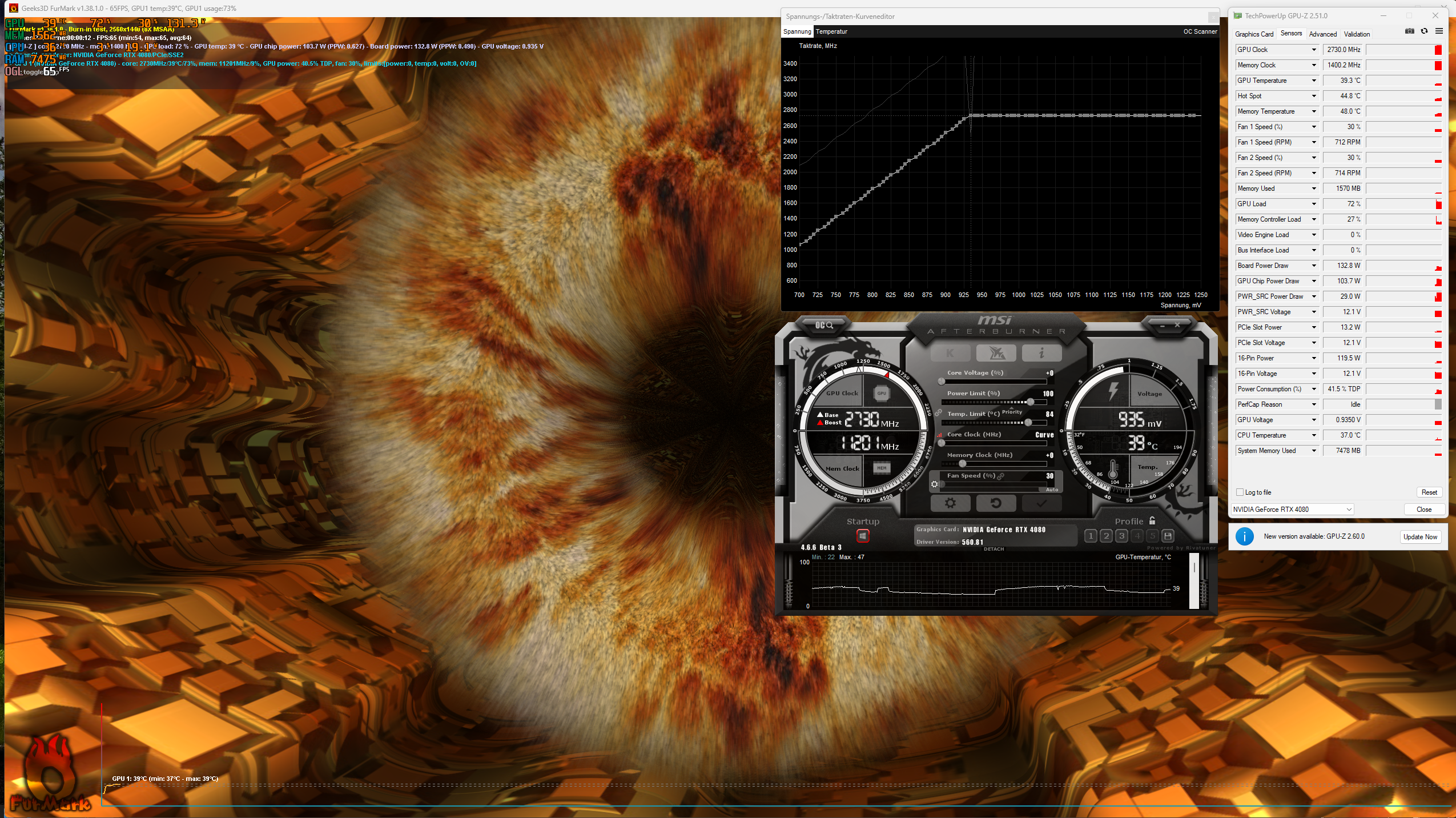
Task: Open the Afterburner settings gear
Action: point(951,503)
